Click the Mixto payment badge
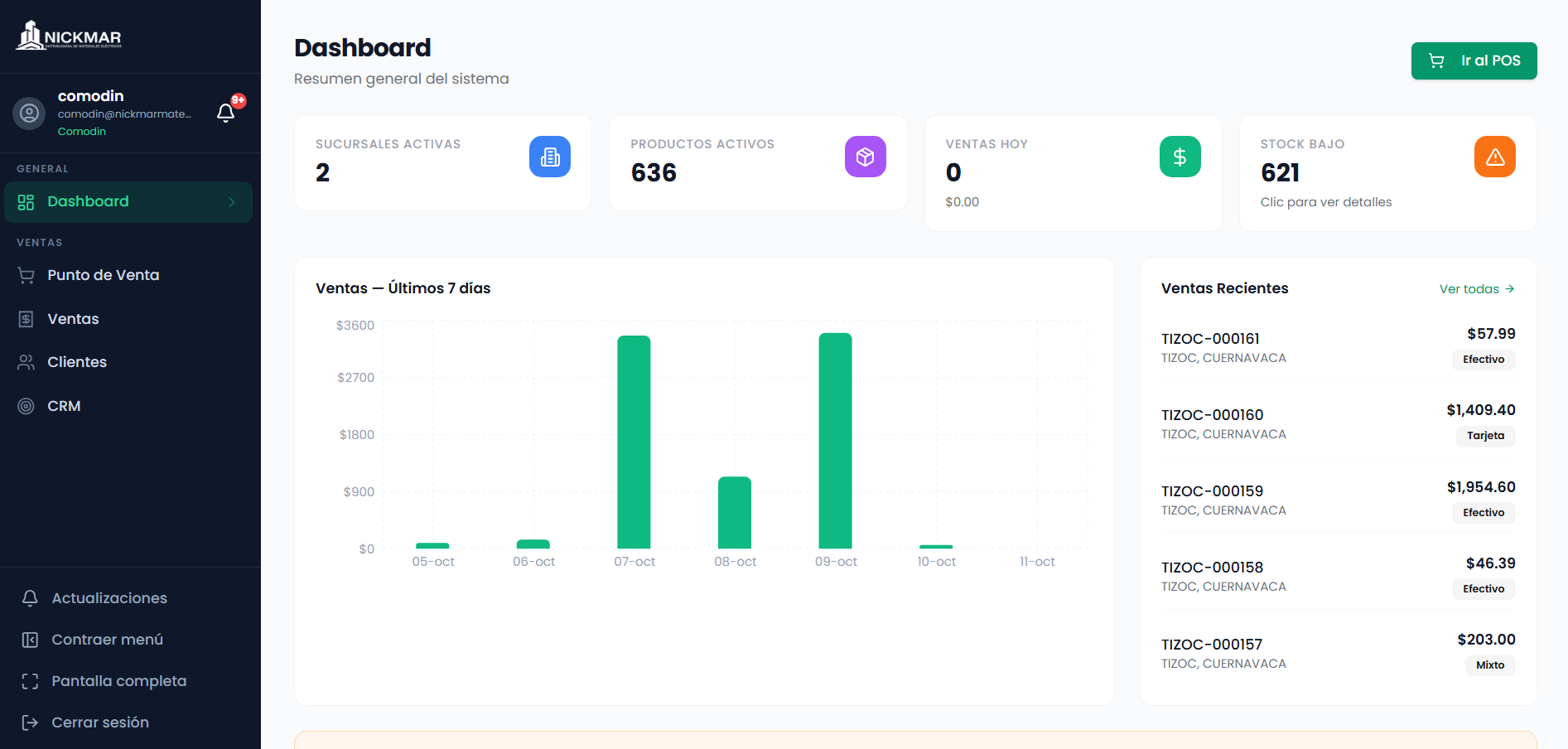 [1490, 665]
